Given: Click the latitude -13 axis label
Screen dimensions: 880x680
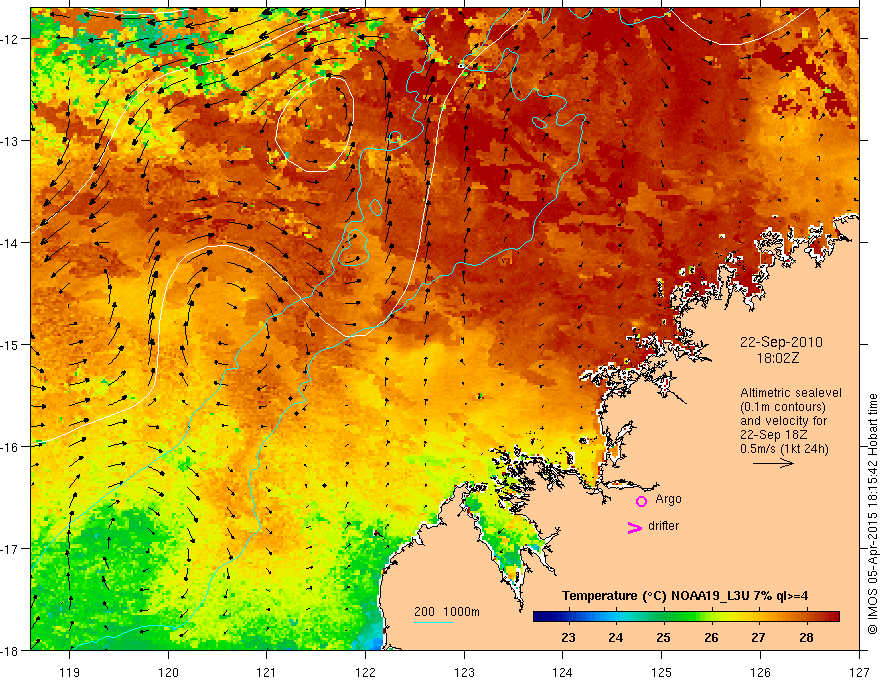Looking at the screenshot, I should coord(10,141).
